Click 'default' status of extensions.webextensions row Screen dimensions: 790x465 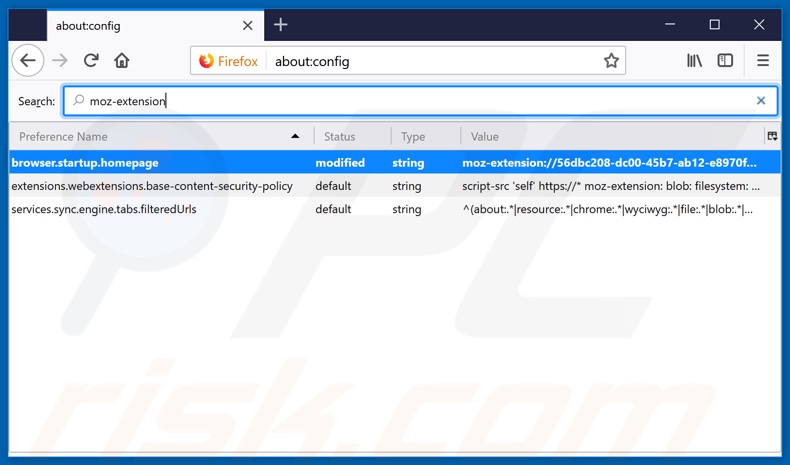click(x=333, y=186)
